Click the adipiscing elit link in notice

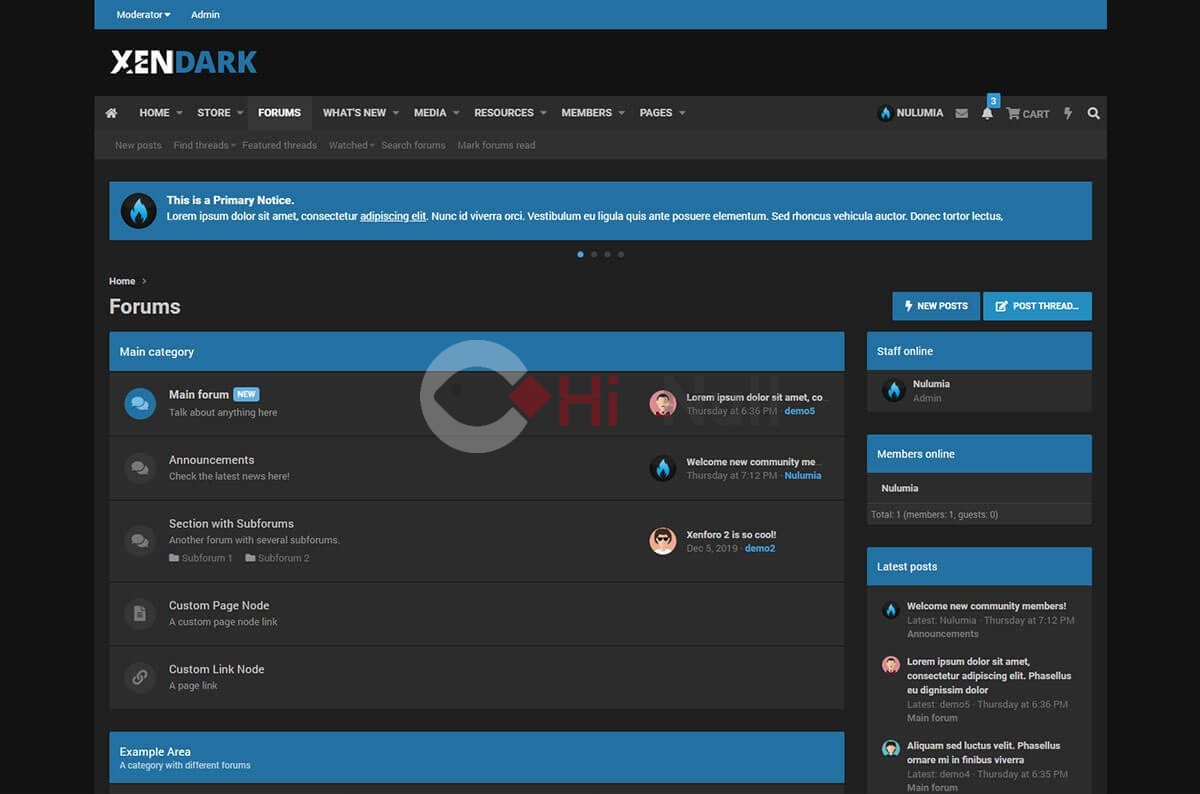(x=393, y=216)
